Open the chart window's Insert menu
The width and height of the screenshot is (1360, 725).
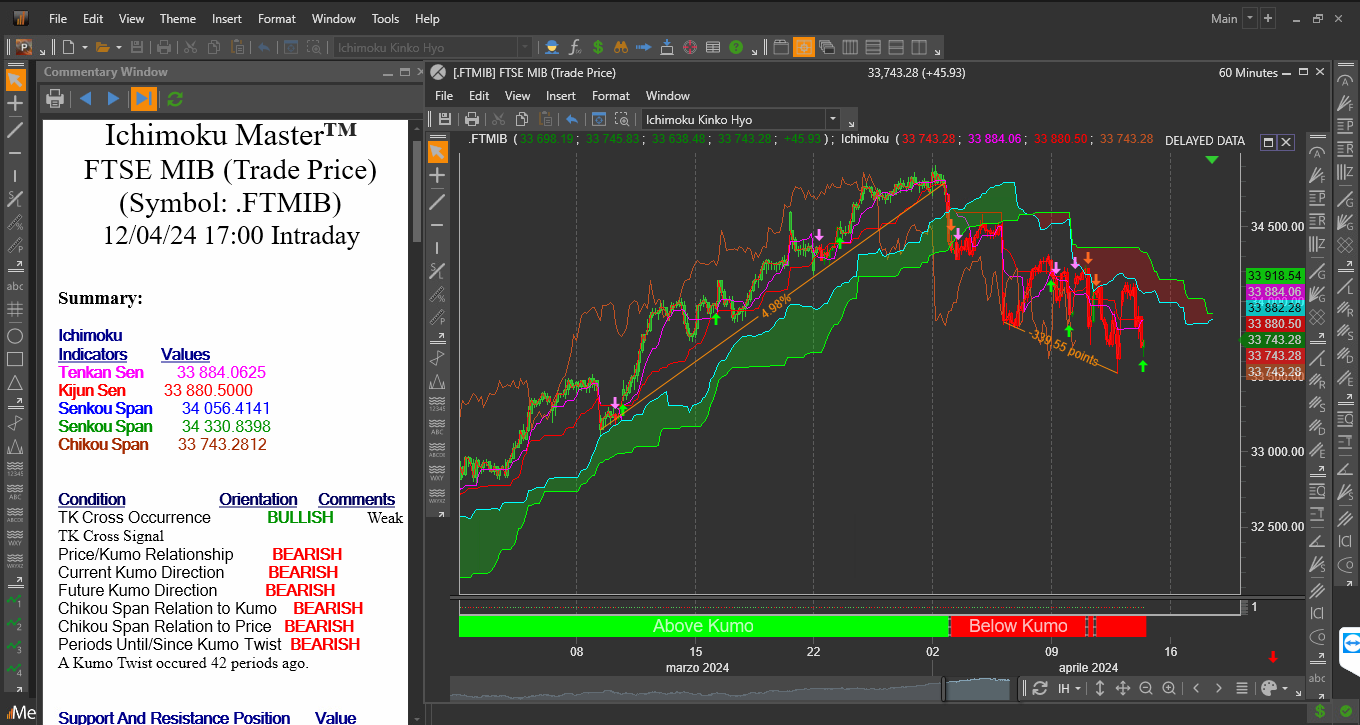(561, 95)
